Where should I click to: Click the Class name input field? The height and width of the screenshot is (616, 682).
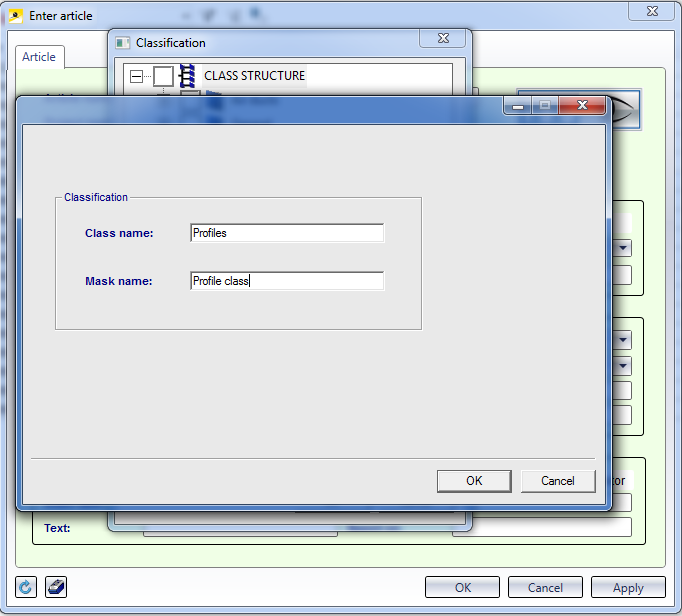pyautogui.click(x=287, y=233)
